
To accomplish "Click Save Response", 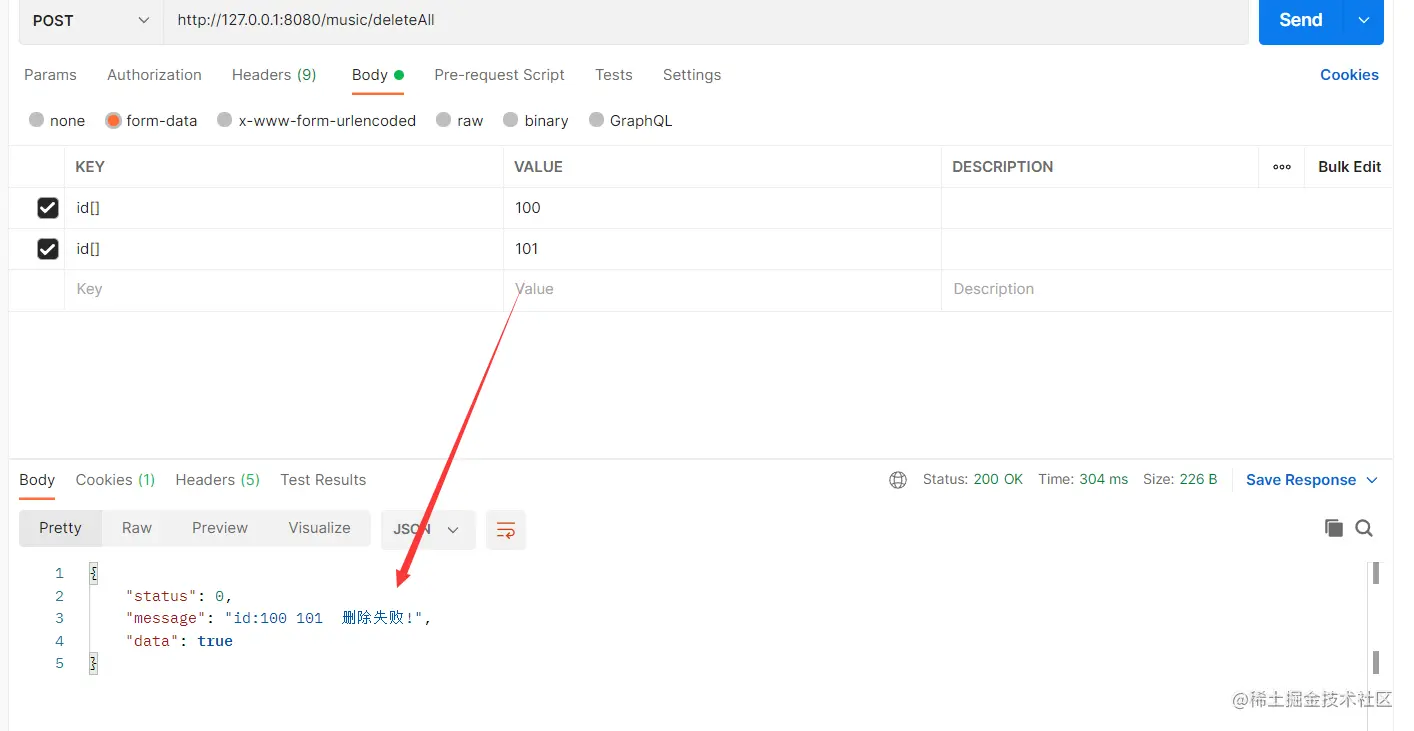I will pos(1301,480).
